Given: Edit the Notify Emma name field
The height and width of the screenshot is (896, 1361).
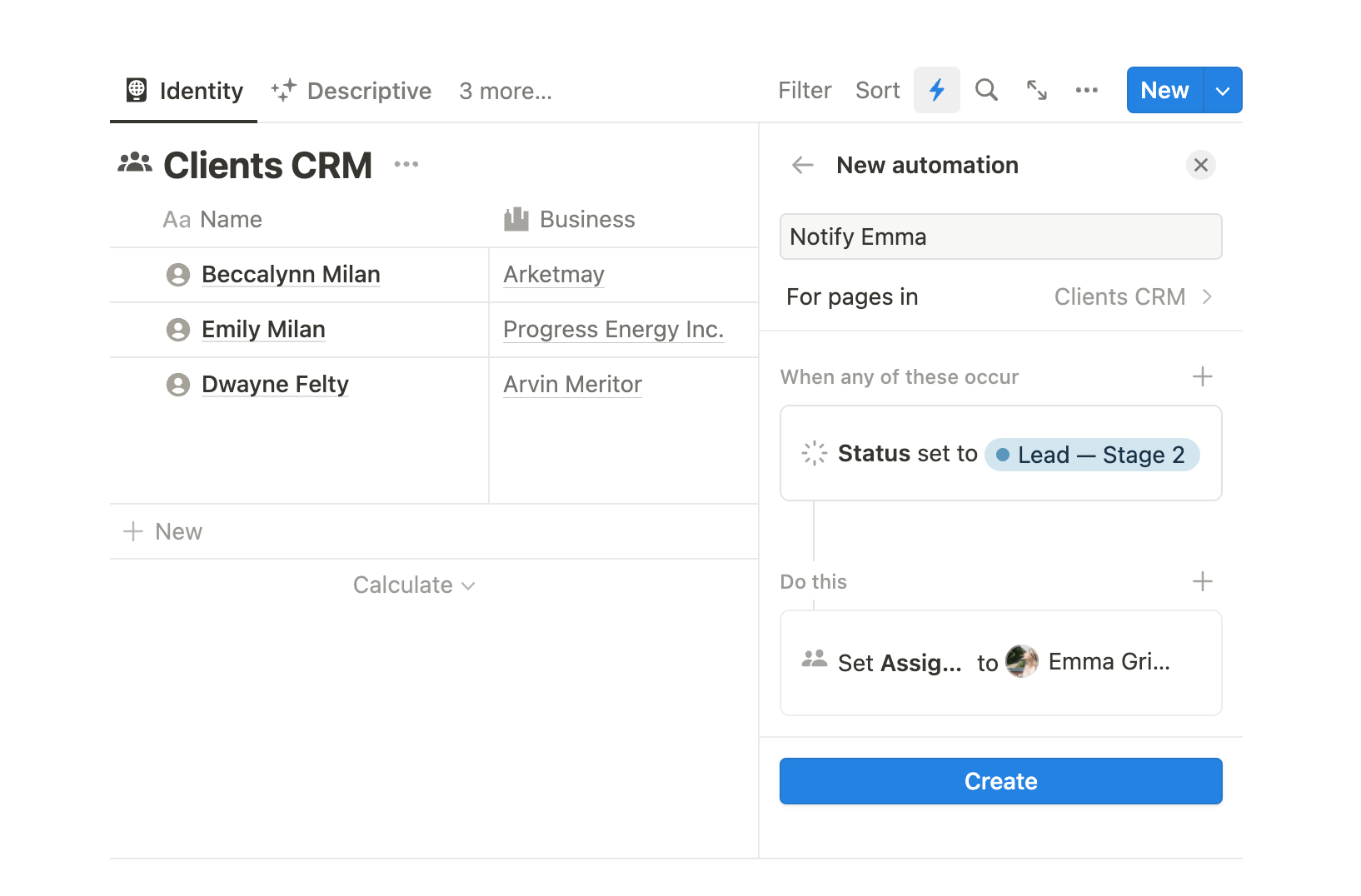Looking at the screenshot, I should pos(1000,236).
